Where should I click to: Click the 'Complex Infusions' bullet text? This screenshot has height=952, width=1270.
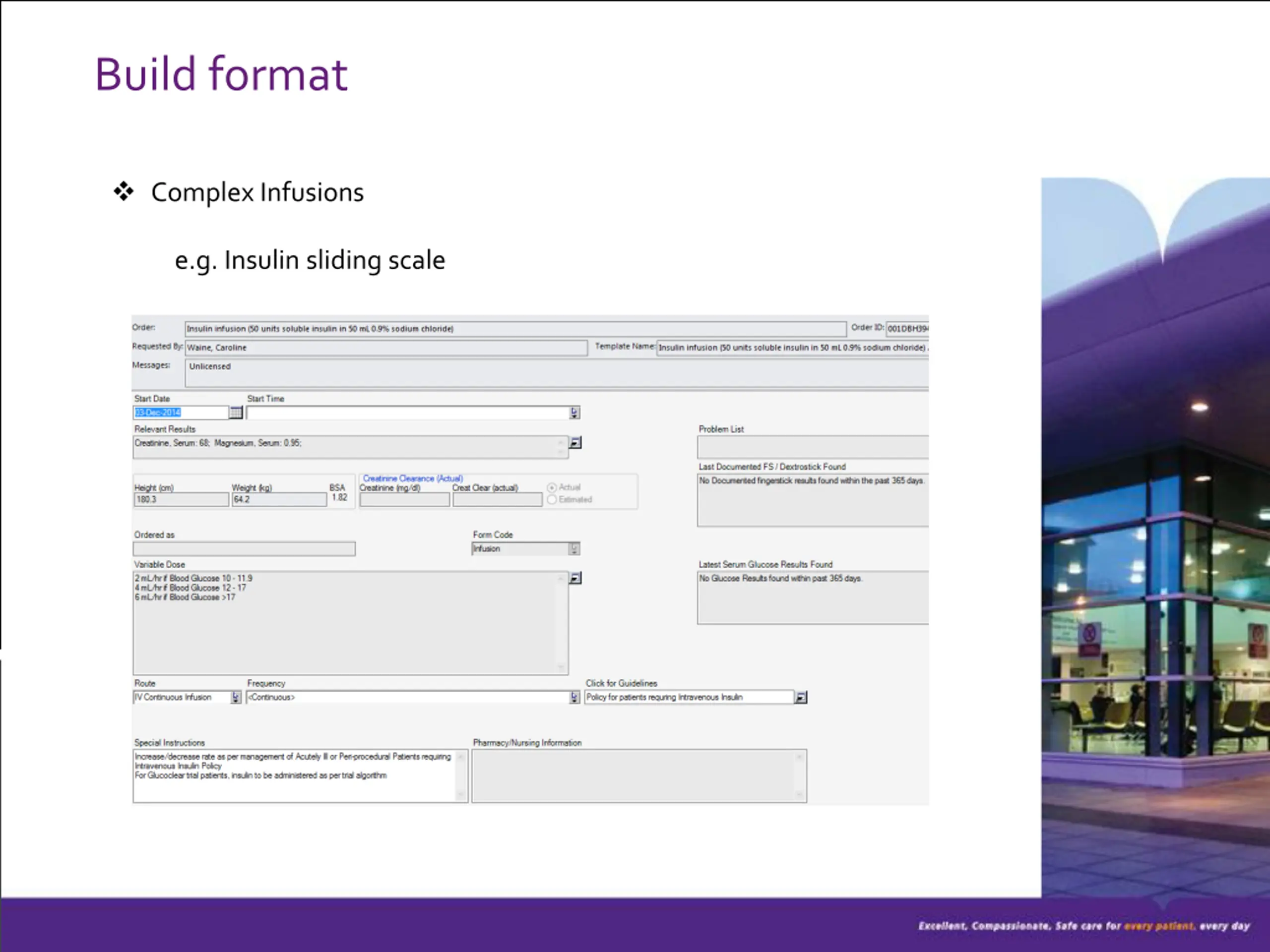(257, 192)
